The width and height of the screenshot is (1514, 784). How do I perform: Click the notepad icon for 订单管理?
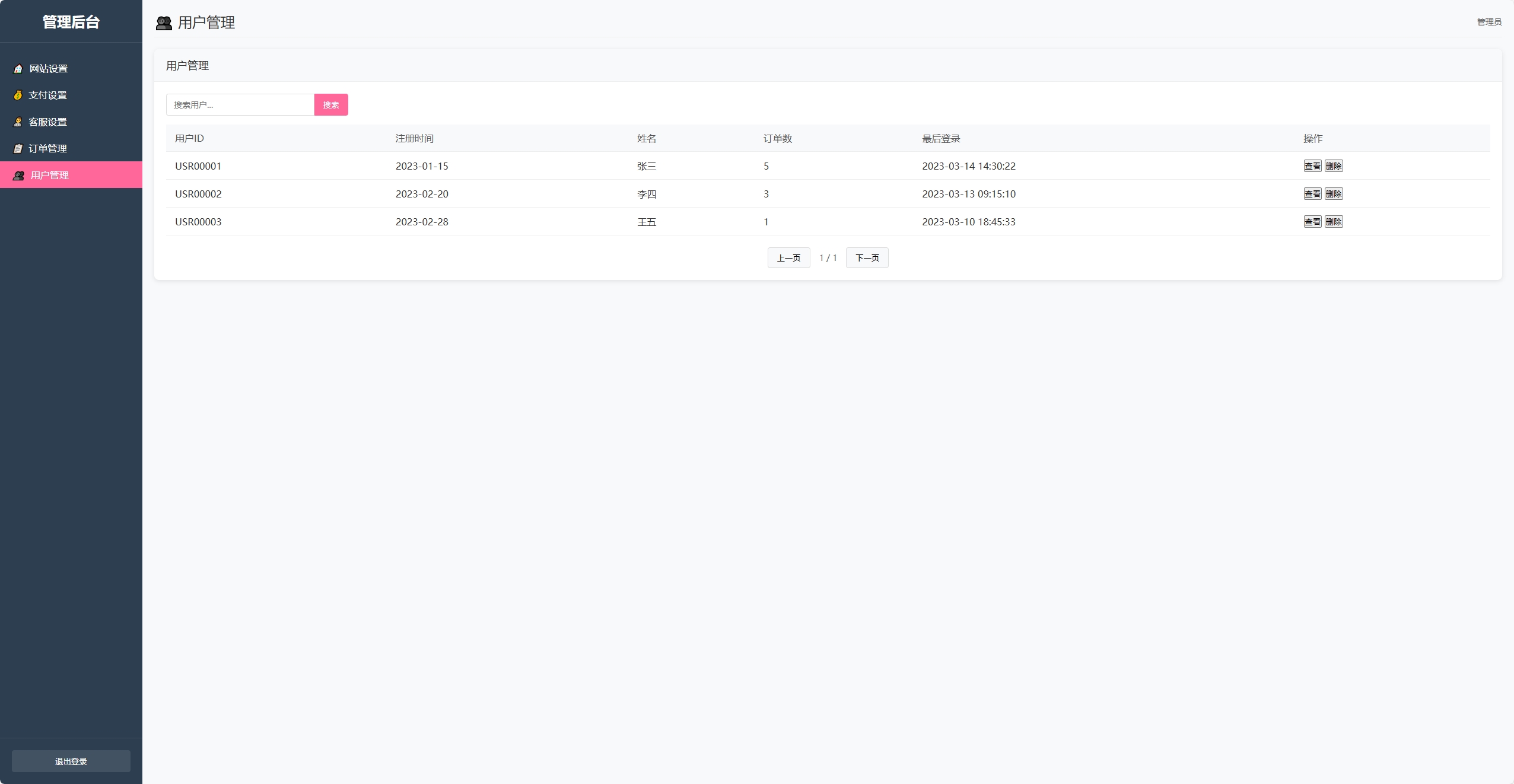coord(18,149)
